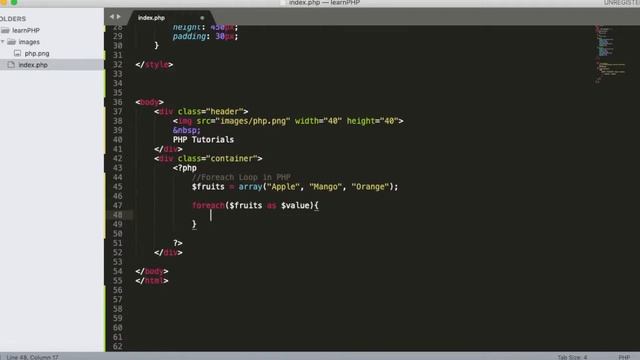Click the learnPHP folder icon
640x360 pixels.
5,30
